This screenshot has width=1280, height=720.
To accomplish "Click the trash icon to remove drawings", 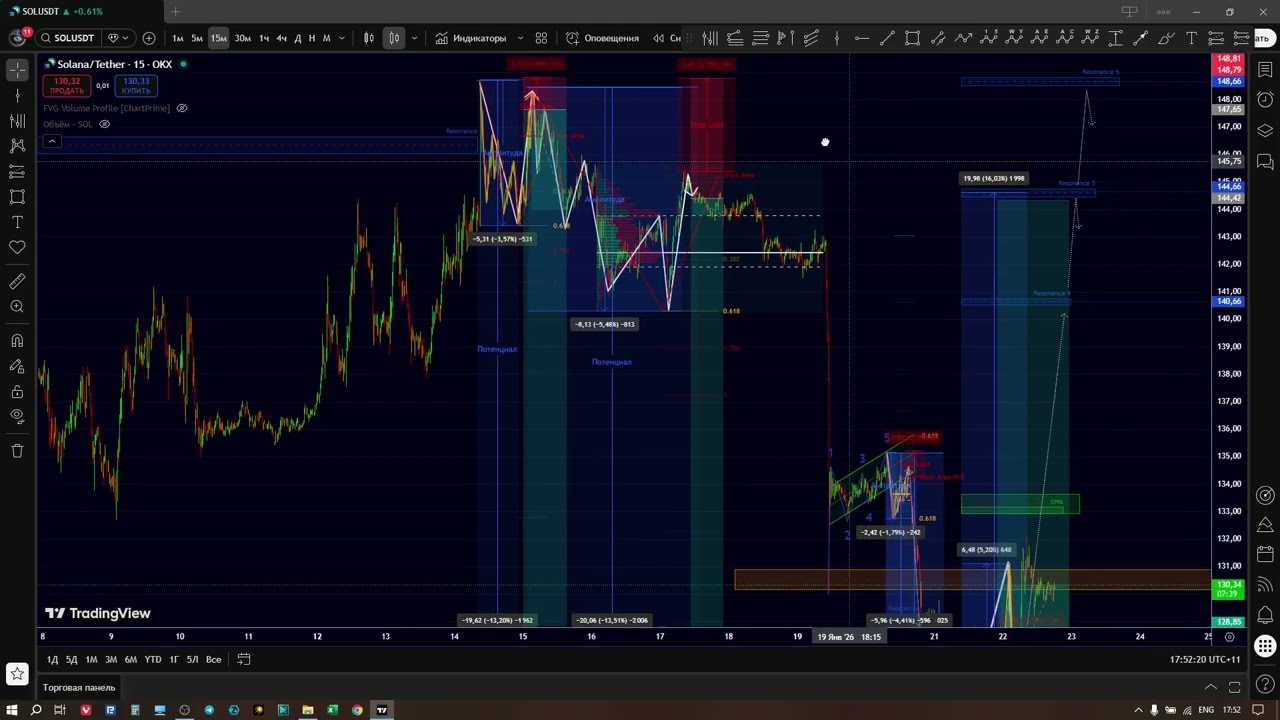I will tap(17, 450).
